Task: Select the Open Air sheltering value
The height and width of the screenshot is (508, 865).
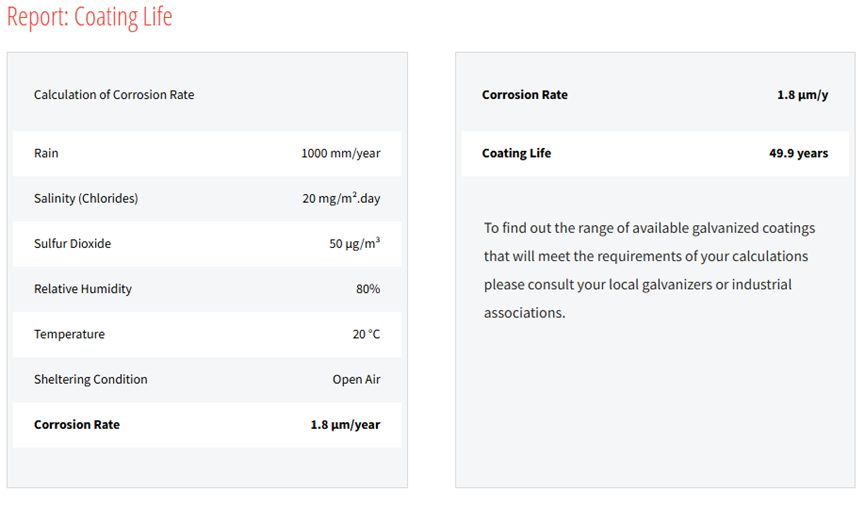Action: coord(356,380)
